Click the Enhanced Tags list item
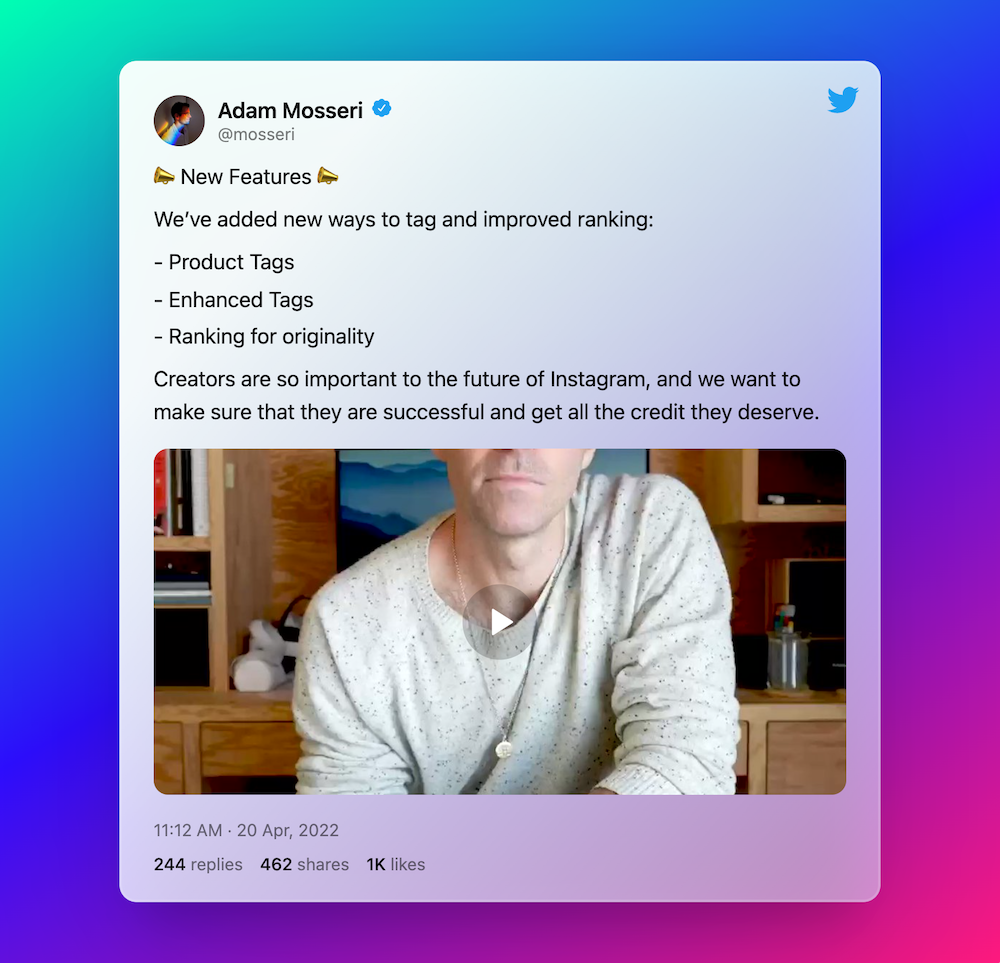This screenshot has height=963, width=1000. [233, 300]
